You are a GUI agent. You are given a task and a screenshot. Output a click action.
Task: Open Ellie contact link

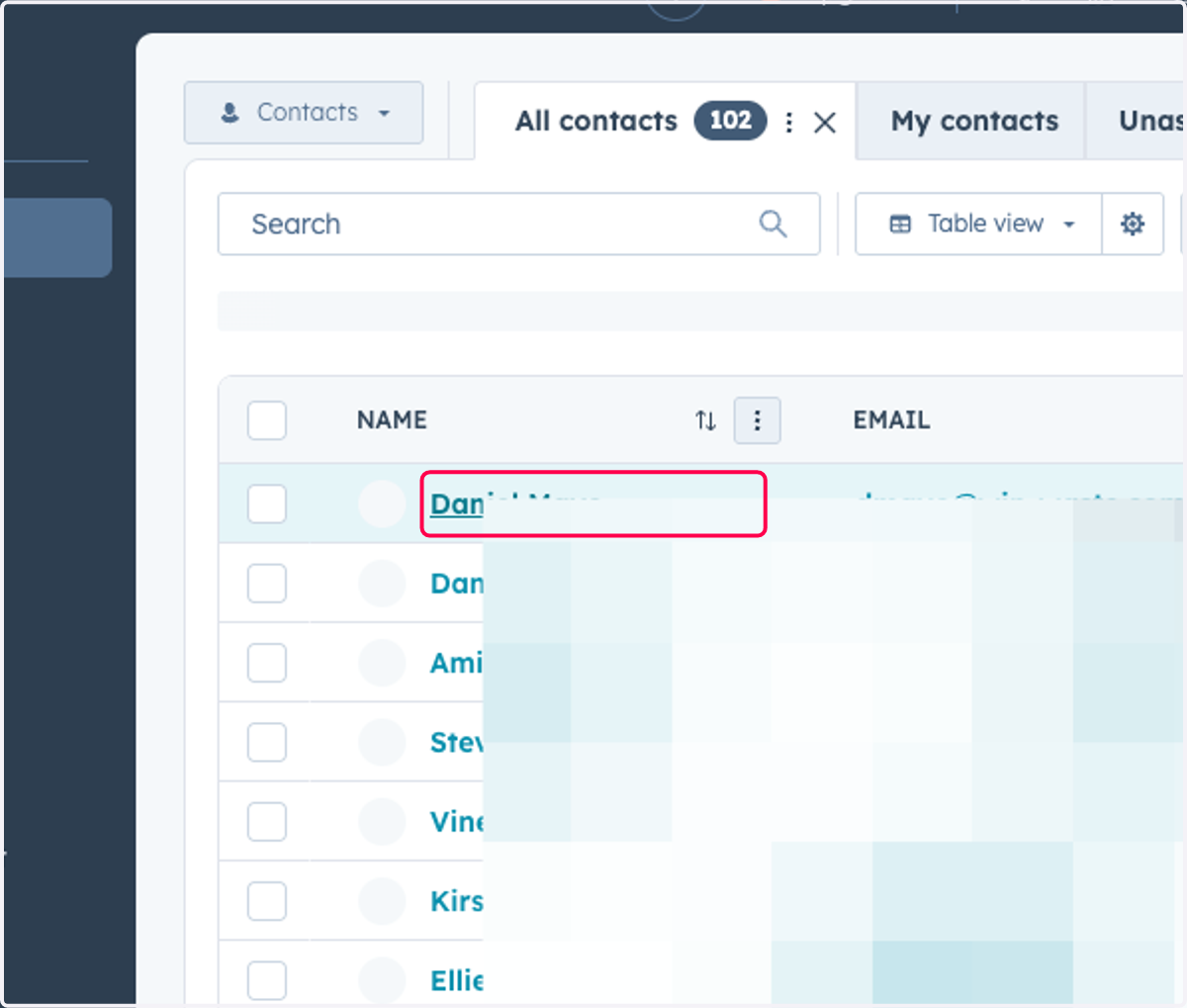pos(457,980)
